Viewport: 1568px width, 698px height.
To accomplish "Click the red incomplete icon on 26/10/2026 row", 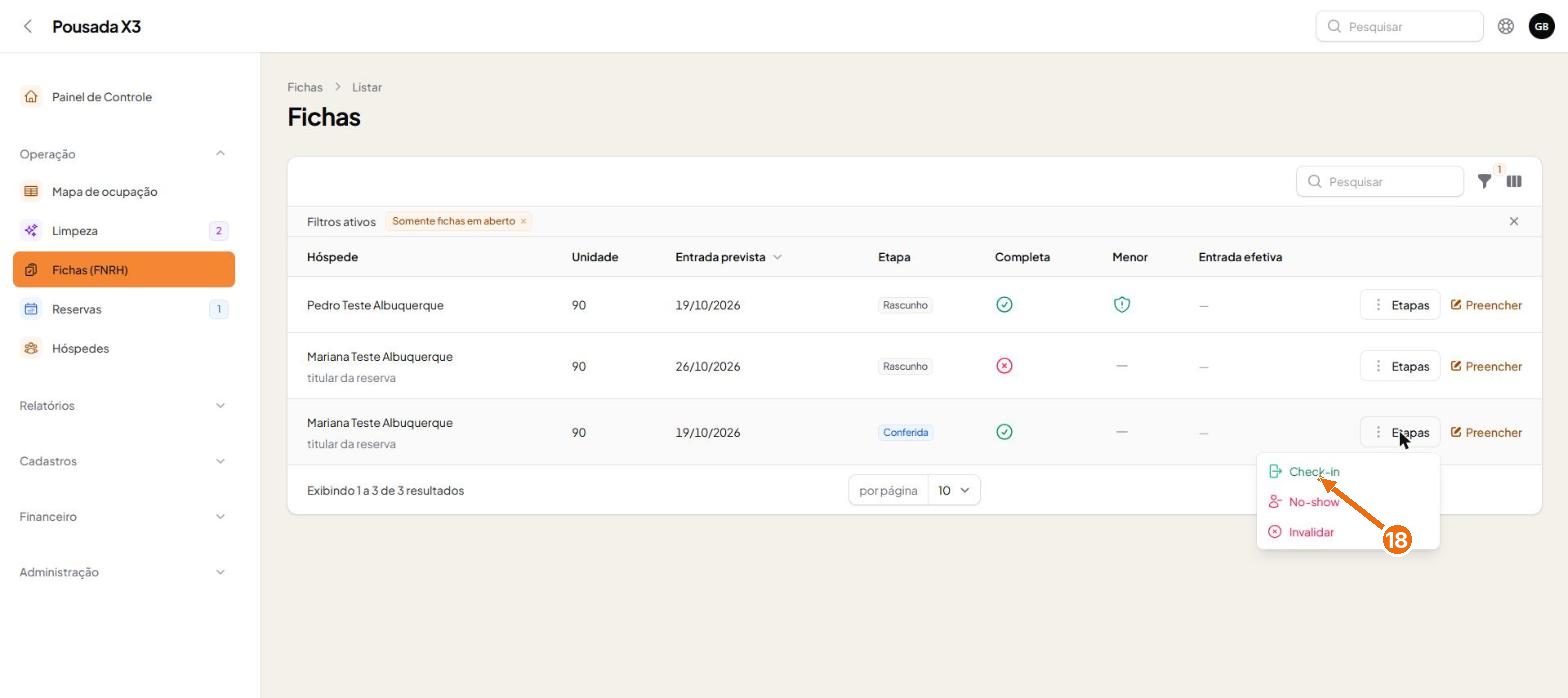I will pos(1004,366).
